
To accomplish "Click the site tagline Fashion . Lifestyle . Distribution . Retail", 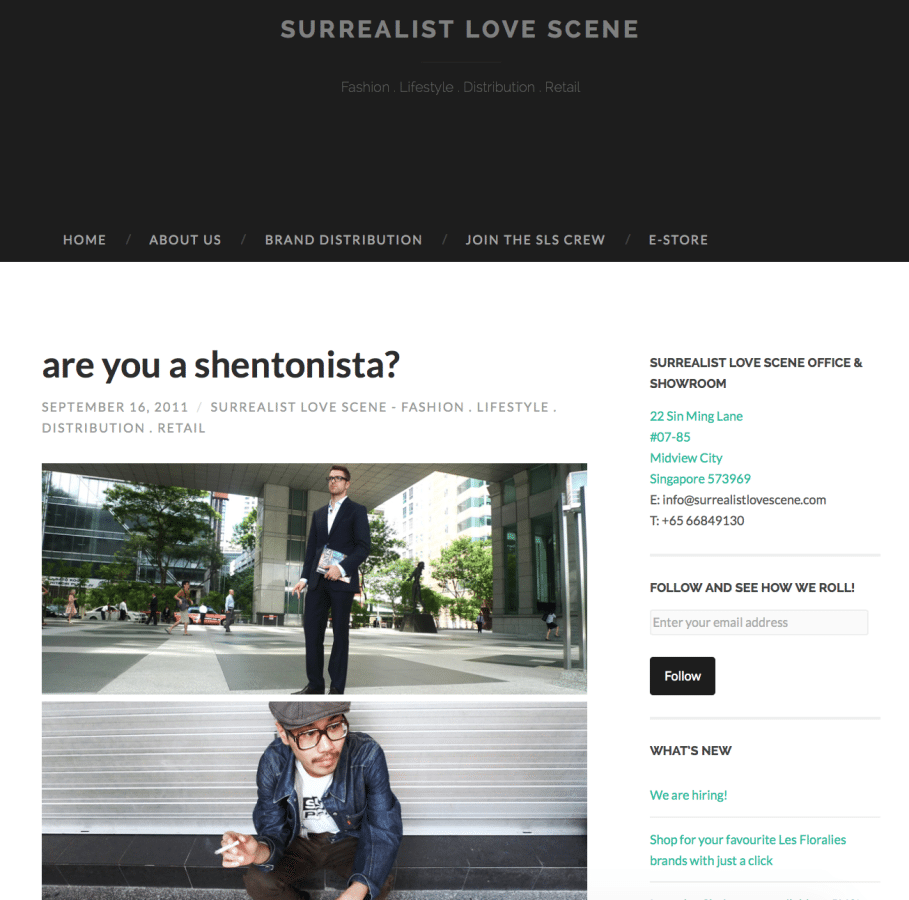I will tap(460, 87).
